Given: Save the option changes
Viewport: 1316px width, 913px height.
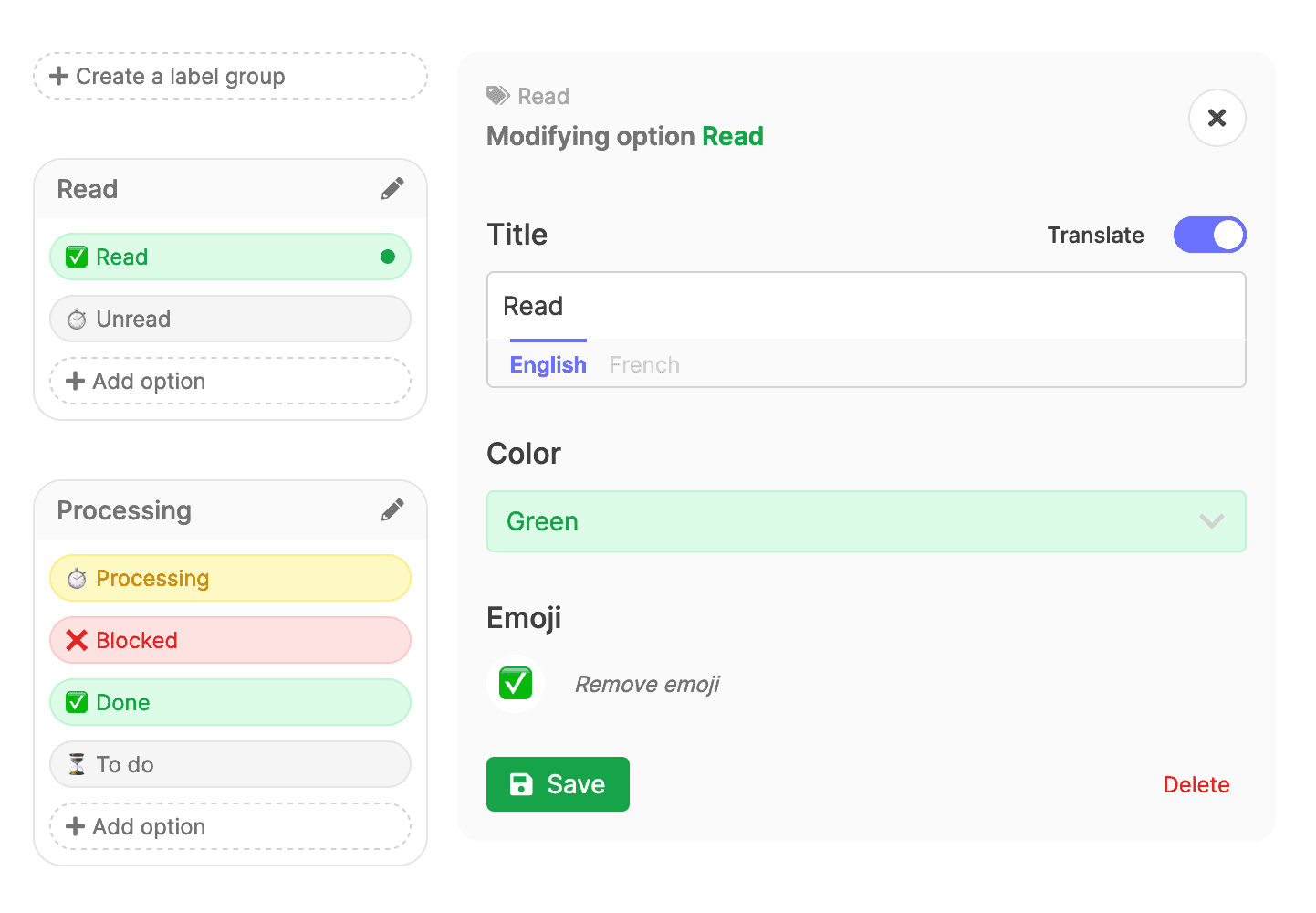Looking at the screenshot, I should pyautogui.click(x=558, y=784).
